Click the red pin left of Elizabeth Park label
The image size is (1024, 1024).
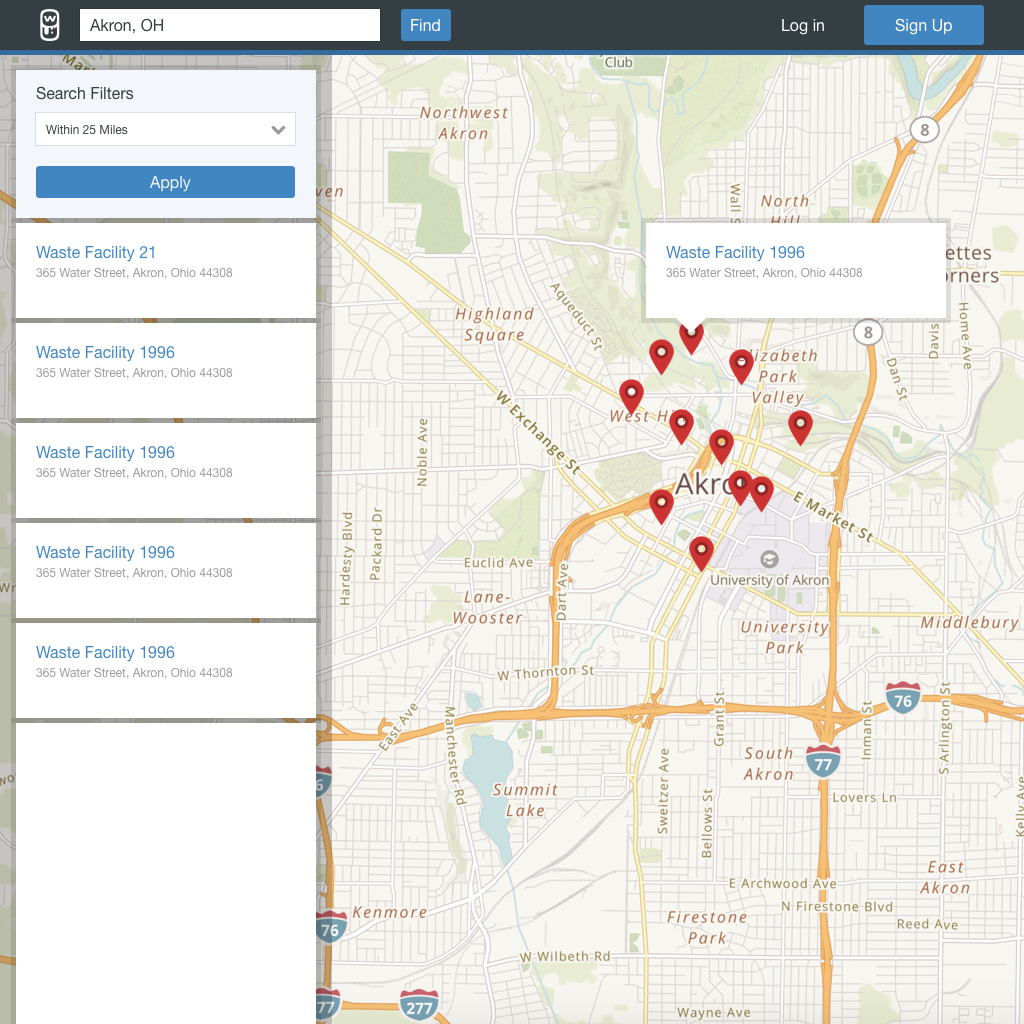pos(741,365)
